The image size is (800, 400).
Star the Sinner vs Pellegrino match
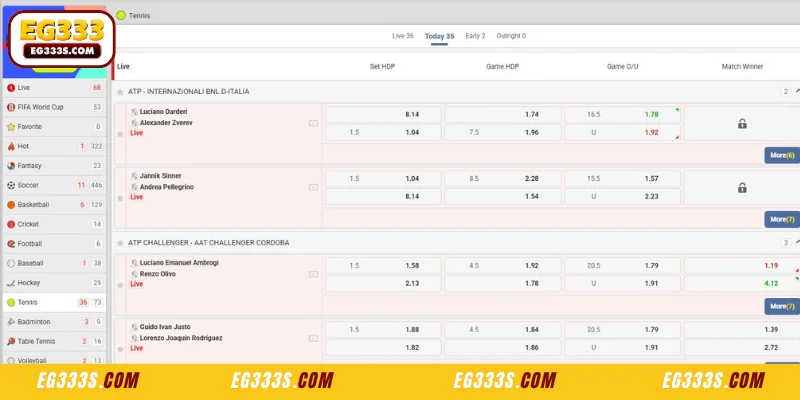click(120, 198)
